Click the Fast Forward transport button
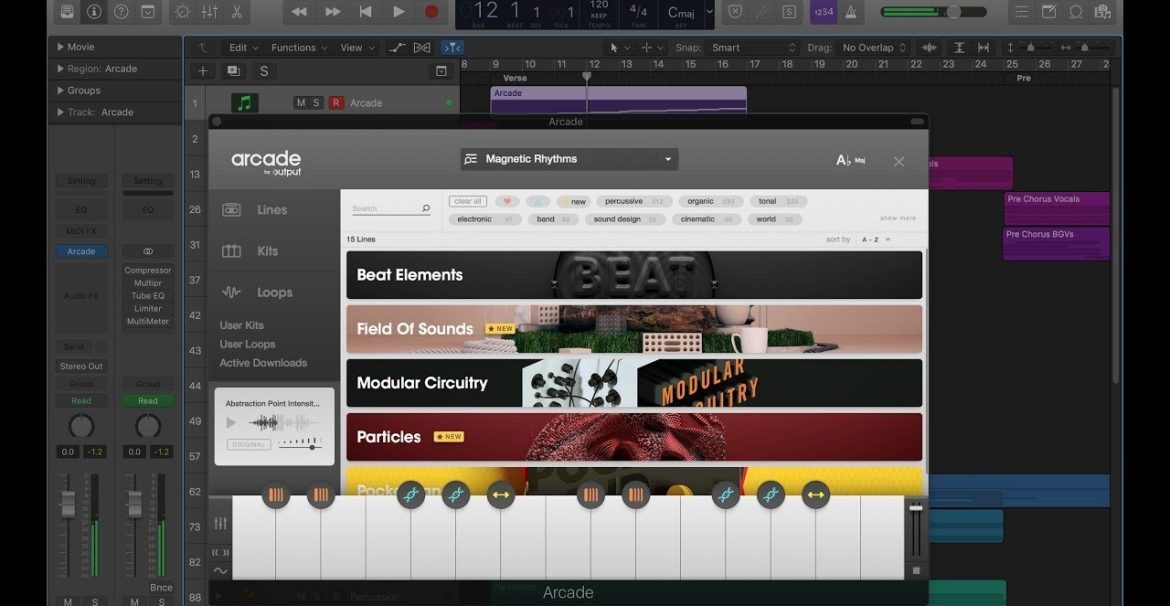The width and height of the screenshot is (1170, 606). pyautogui.click(x=333, y=11)
